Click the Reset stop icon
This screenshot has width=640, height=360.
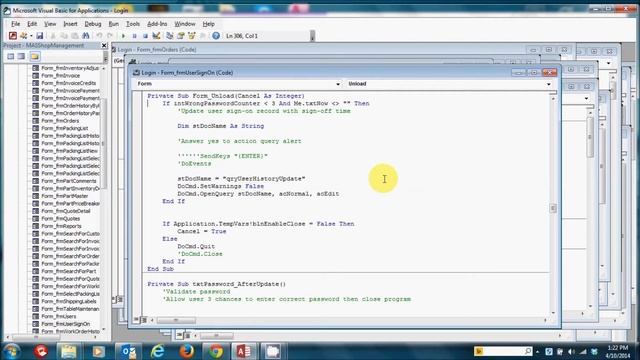(145, 36)
